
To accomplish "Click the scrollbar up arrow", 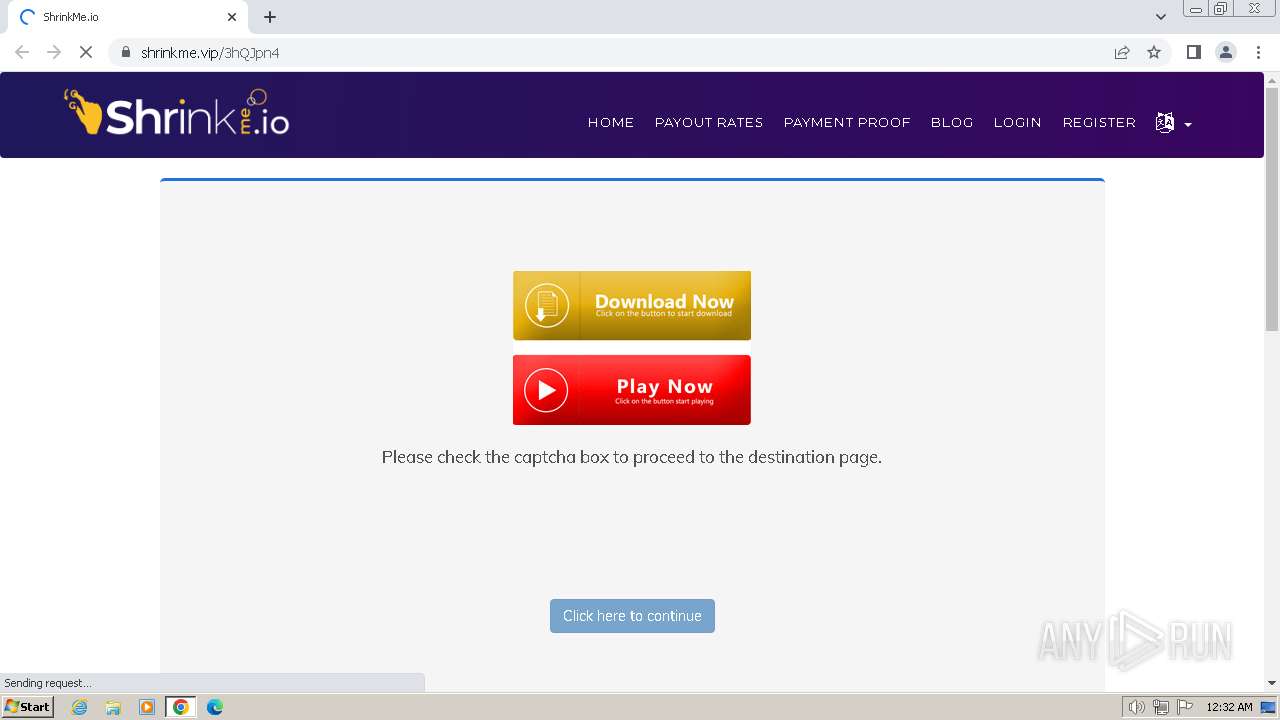I will point(1272,79).
